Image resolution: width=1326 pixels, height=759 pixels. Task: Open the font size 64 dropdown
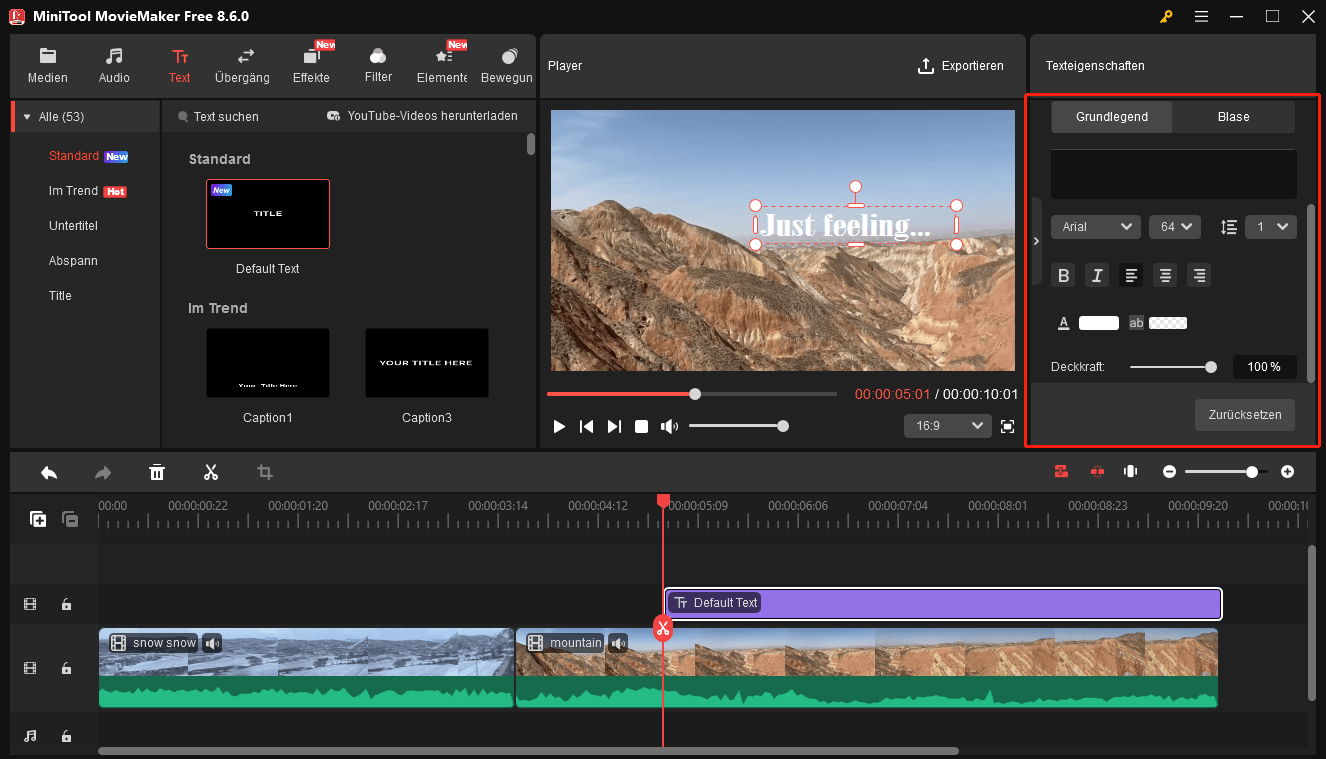(1174, 226)
